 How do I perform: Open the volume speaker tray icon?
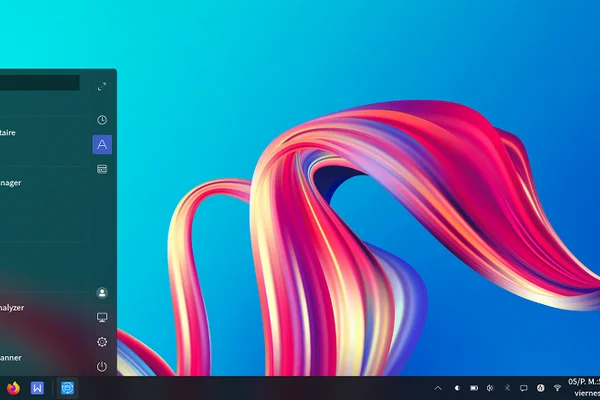click(490, 388)
